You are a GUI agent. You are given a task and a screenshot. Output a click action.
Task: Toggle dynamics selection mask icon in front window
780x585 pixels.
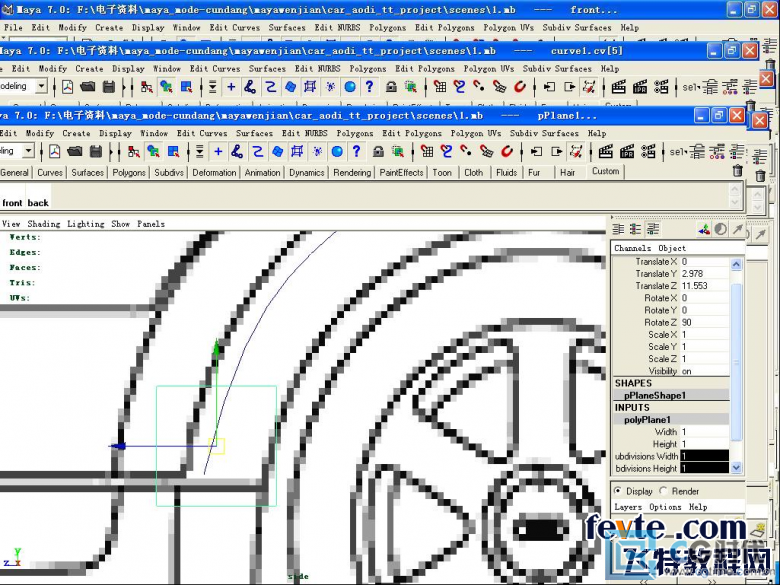pyautogui.click(x=317, y=151)
